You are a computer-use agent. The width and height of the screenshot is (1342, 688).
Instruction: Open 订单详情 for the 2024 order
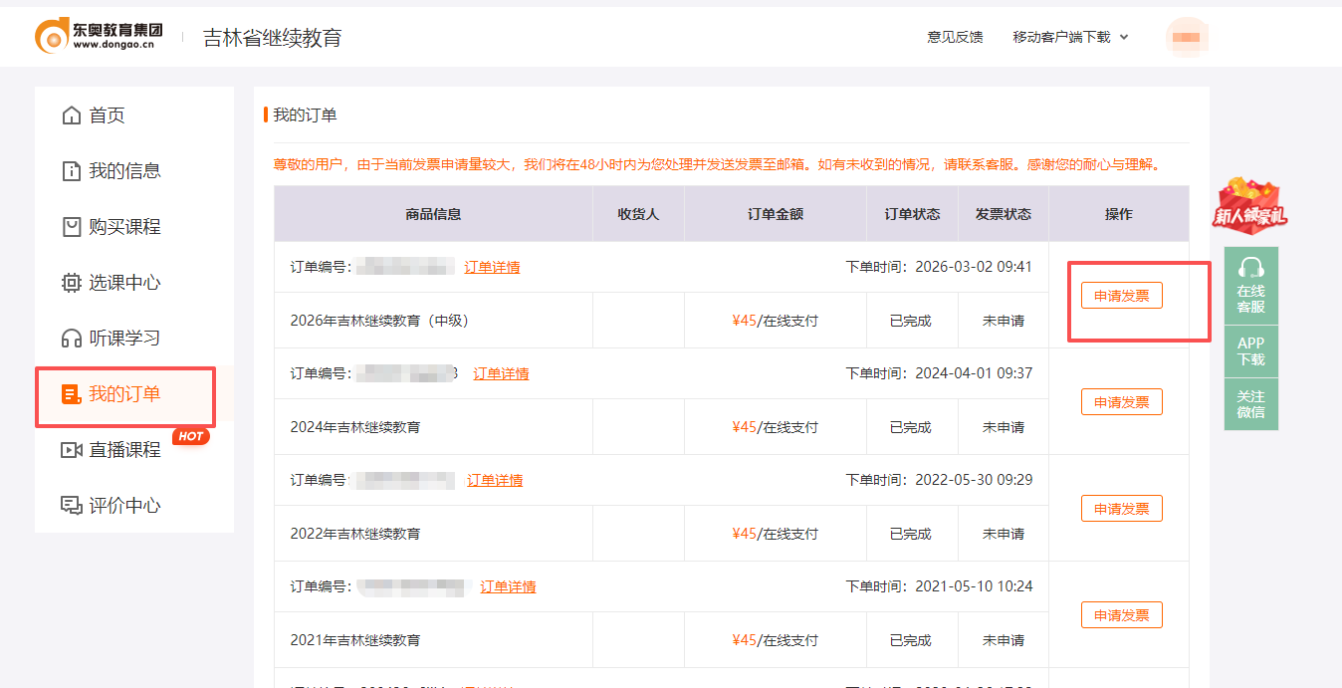(x=501, y=373)
